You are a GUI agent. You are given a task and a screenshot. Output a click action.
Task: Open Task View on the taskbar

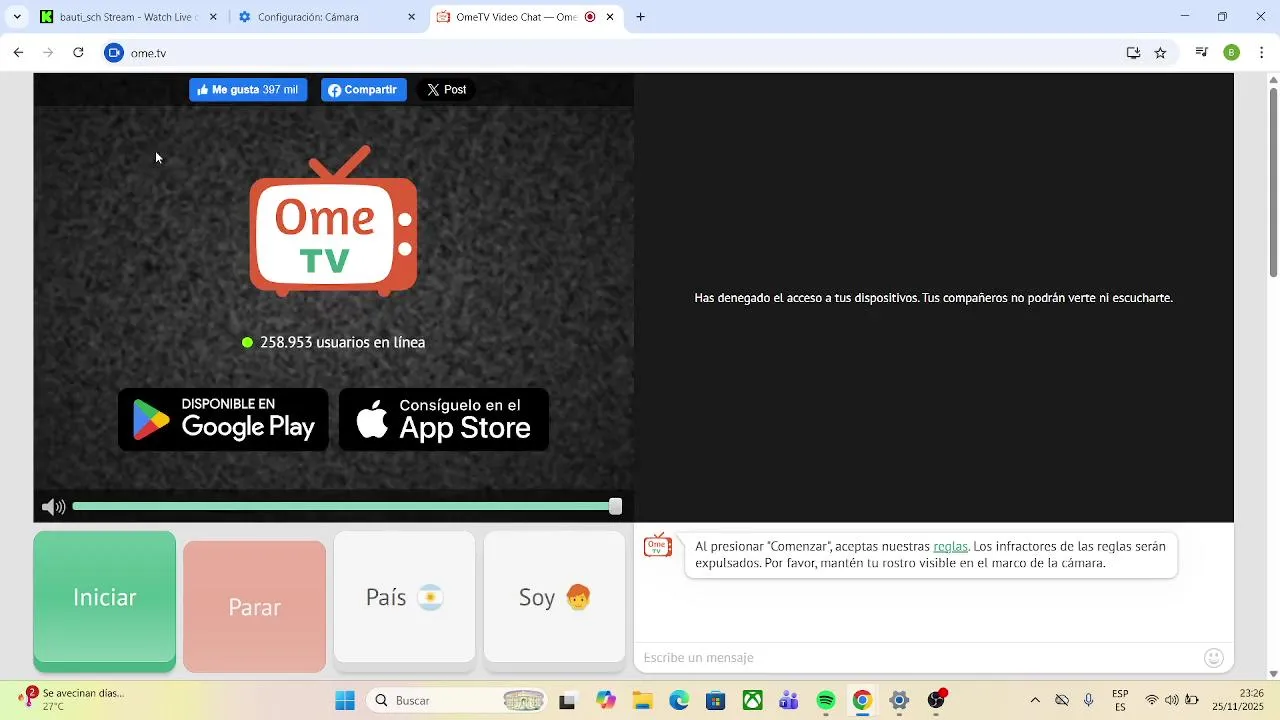[567, 701]
